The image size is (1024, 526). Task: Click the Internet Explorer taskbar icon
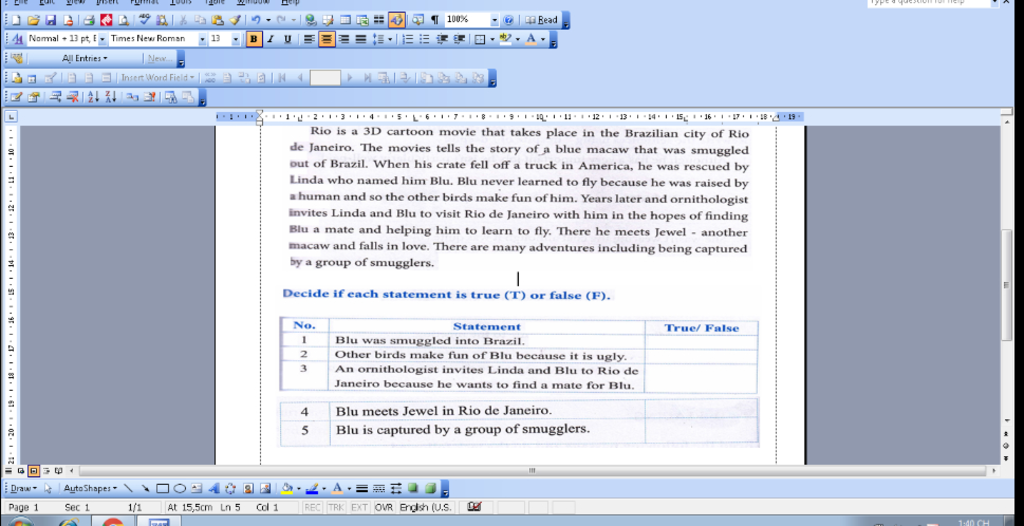(x=69, y=523)
